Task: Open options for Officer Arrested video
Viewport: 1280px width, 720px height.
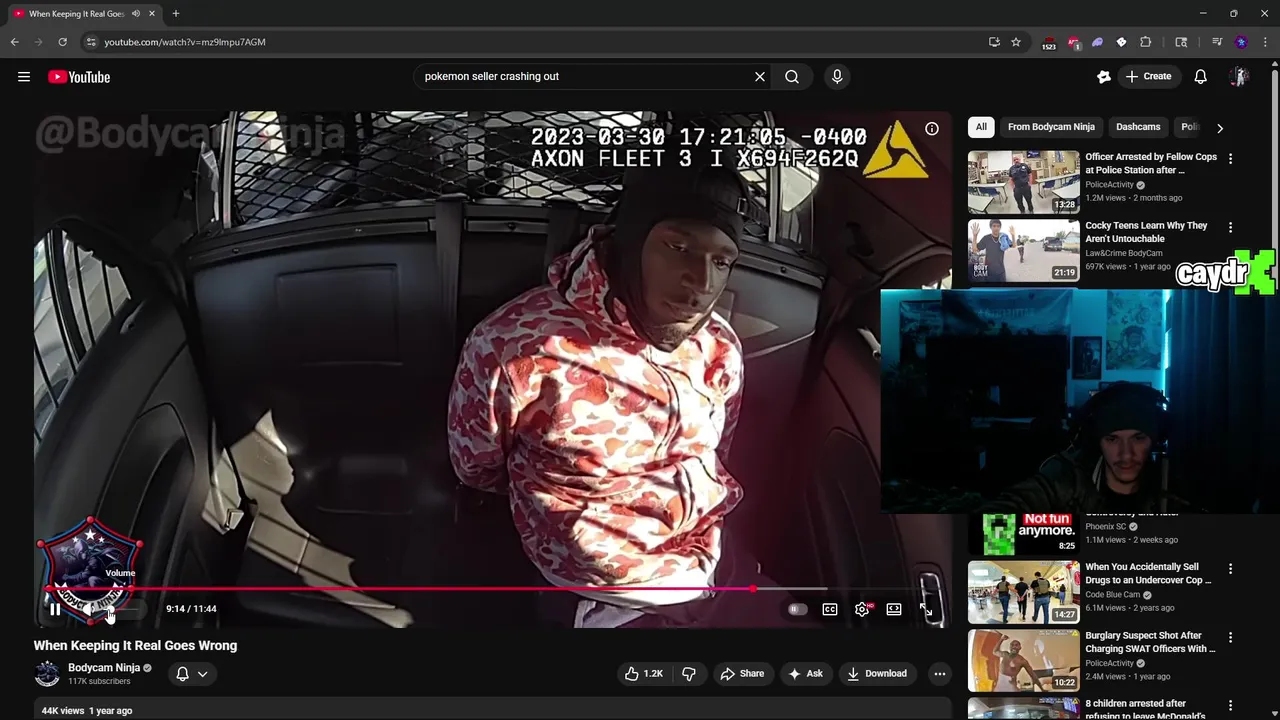Action: click(x=1230, y=158)
